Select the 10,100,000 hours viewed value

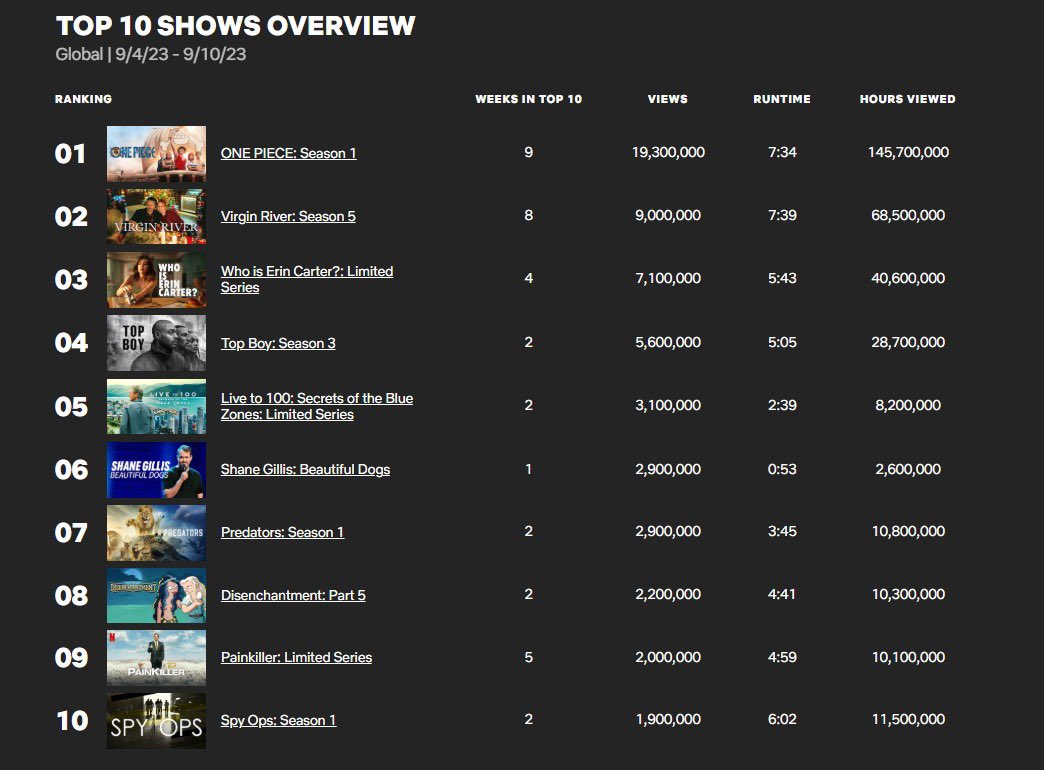click(908, 657)
